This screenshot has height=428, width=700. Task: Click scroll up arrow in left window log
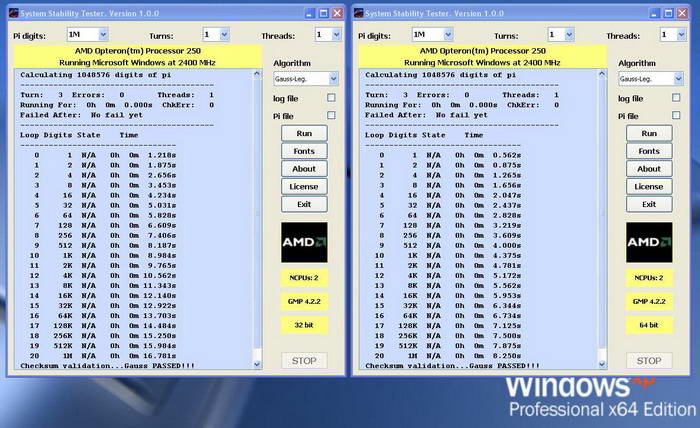click(x=257, y=74)
